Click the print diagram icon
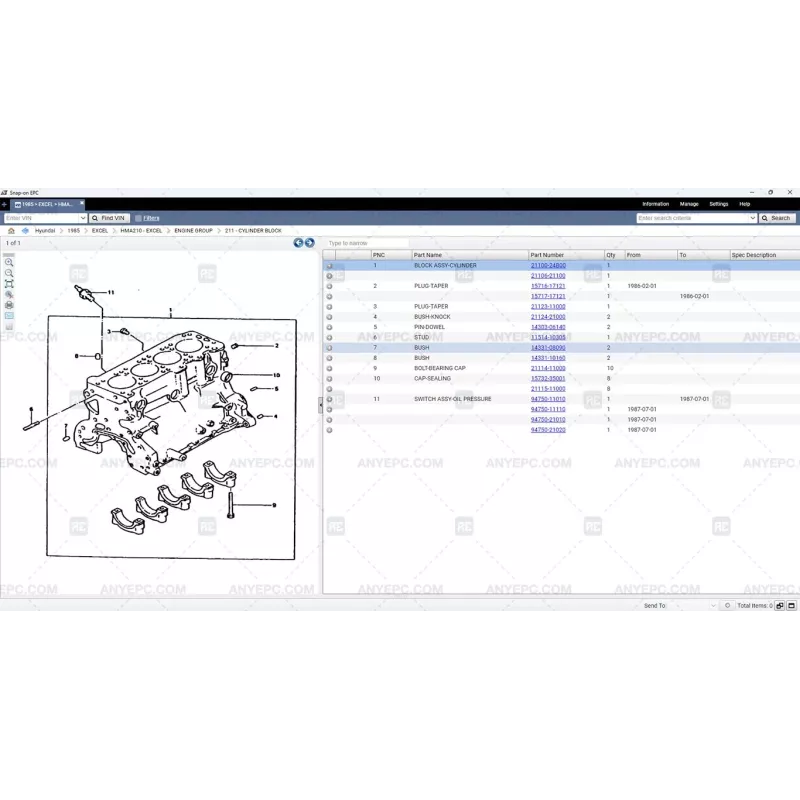The image size is (800, 800). (x=9, y=305)
